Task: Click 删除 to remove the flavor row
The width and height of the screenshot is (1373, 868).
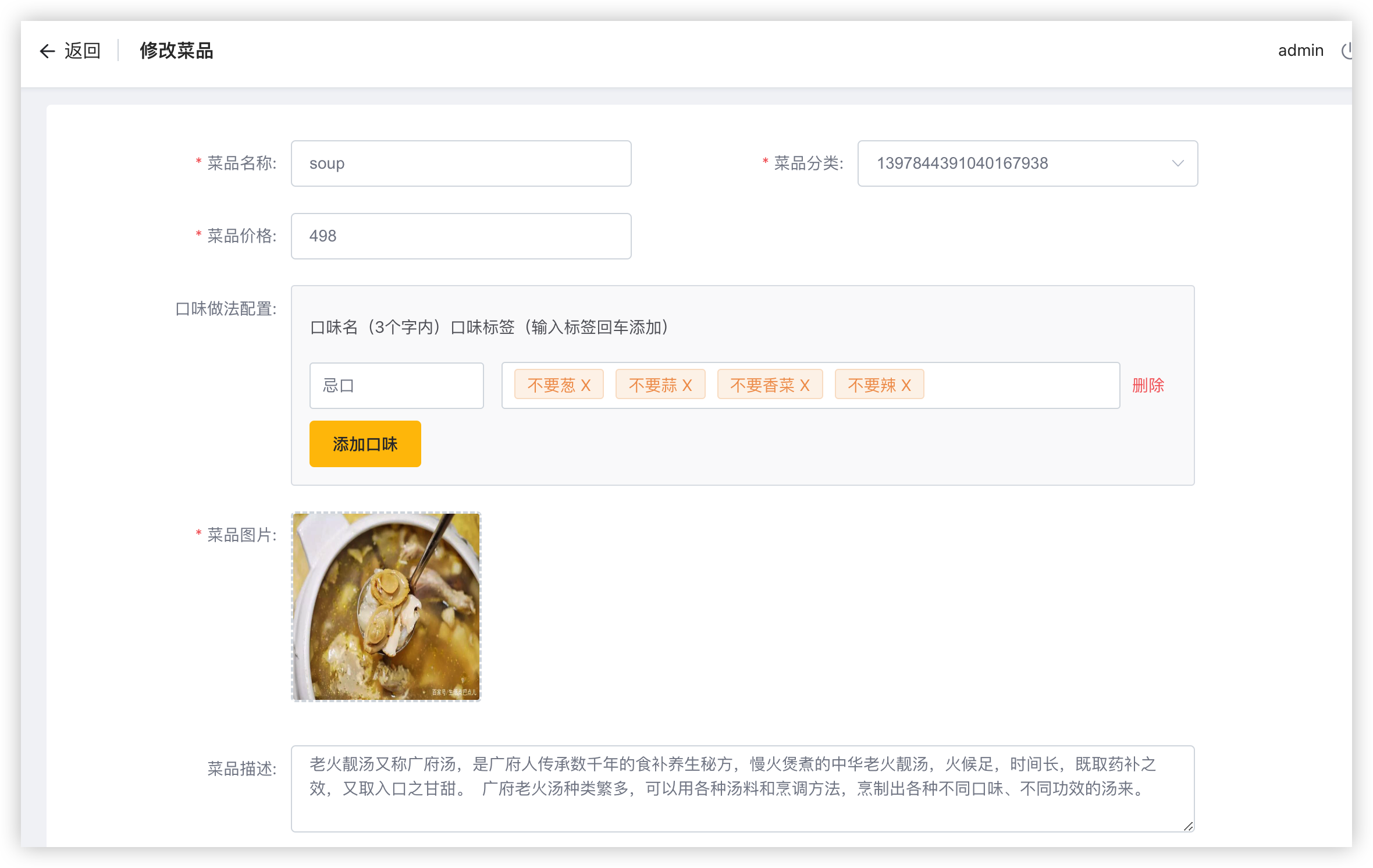Action: point(1148,385)
